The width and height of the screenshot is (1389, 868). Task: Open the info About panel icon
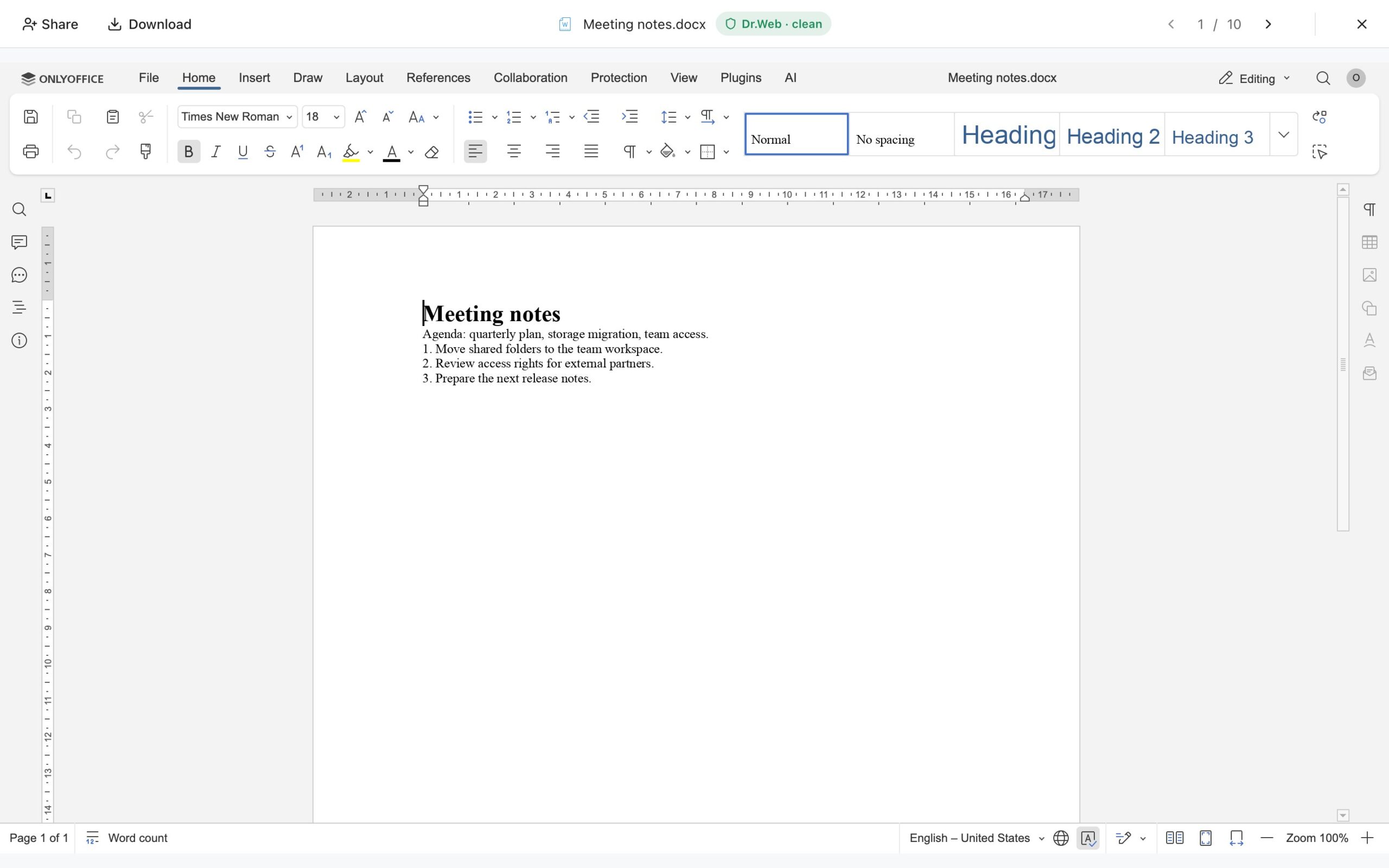tap(19, 341)
